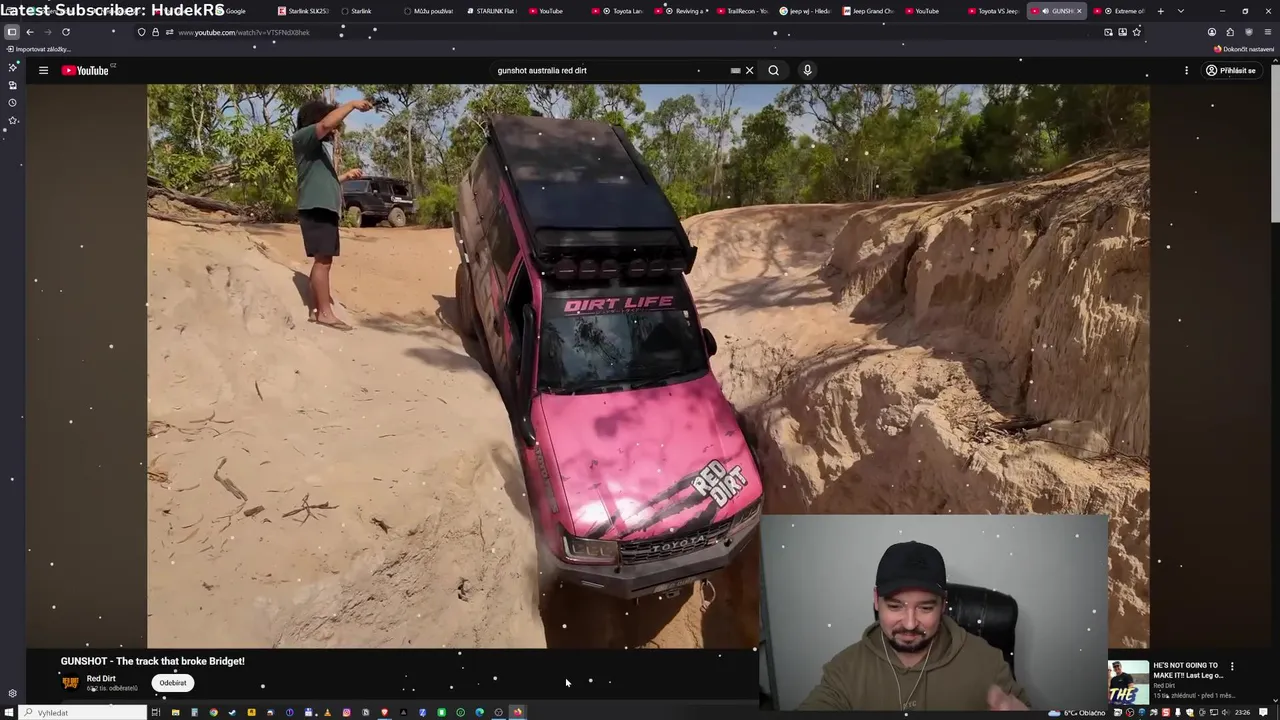This screenshot has height=720, width=1280.
Task: Open the Importovat záložky bookmark item
Action: [39, 49]
